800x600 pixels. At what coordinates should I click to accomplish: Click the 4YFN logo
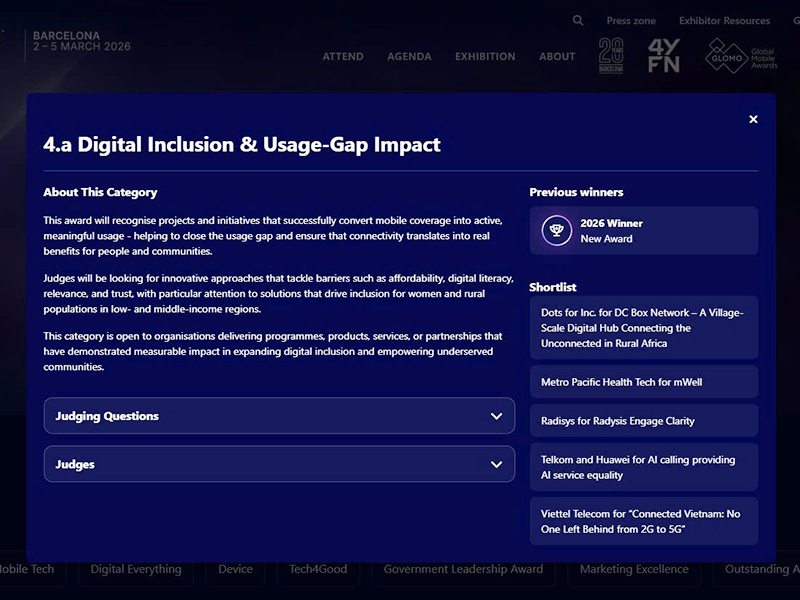[664, 56]
